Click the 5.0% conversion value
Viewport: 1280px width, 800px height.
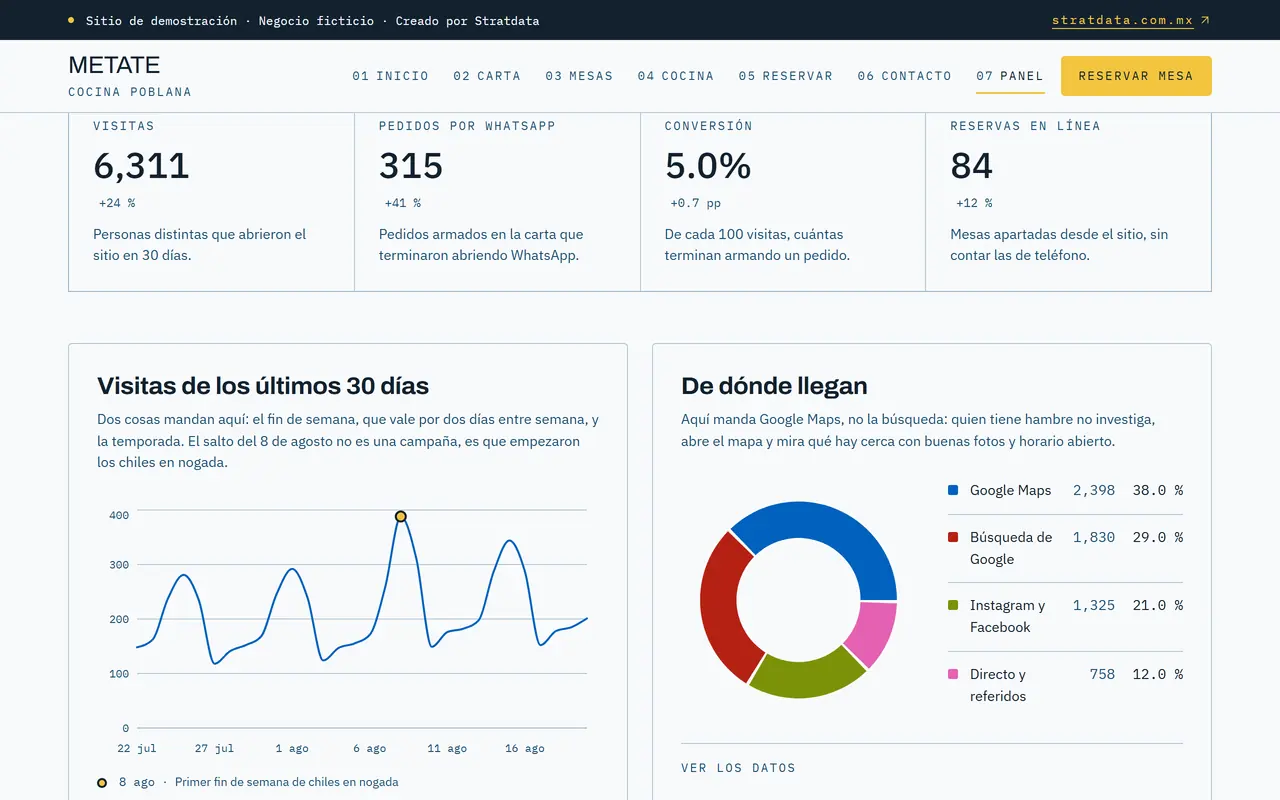pos(708,166)
